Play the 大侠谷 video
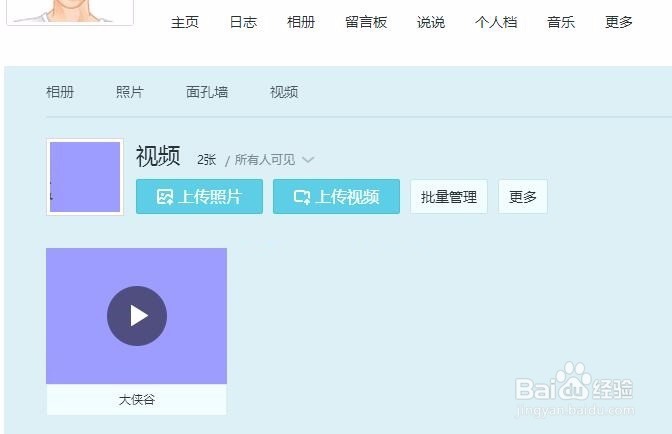 click(x=137, y=316)
